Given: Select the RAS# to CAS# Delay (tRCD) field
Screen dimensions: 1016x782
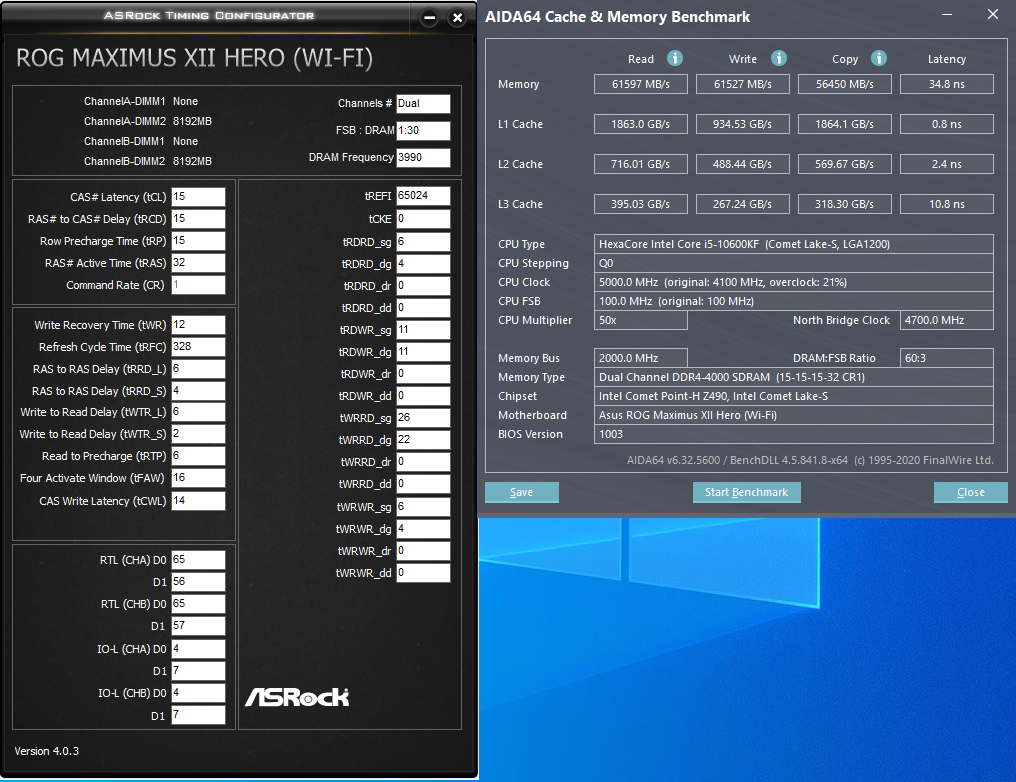Looking at the screenshot, I should (x=198, y=219).
